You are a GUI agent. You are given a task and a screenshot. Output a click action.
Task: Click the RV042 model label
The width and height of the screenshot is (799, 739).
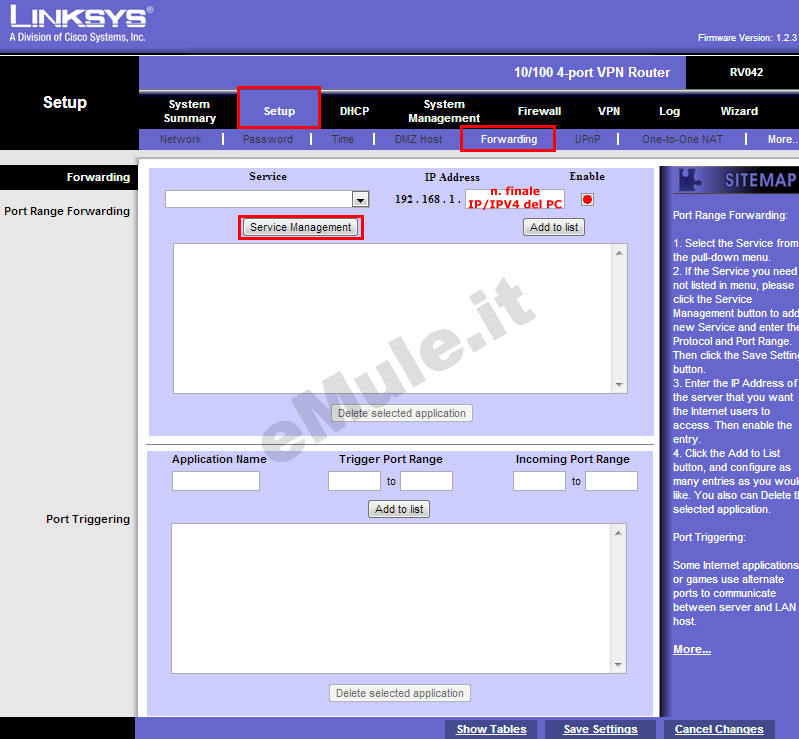[x=746, y=72]
